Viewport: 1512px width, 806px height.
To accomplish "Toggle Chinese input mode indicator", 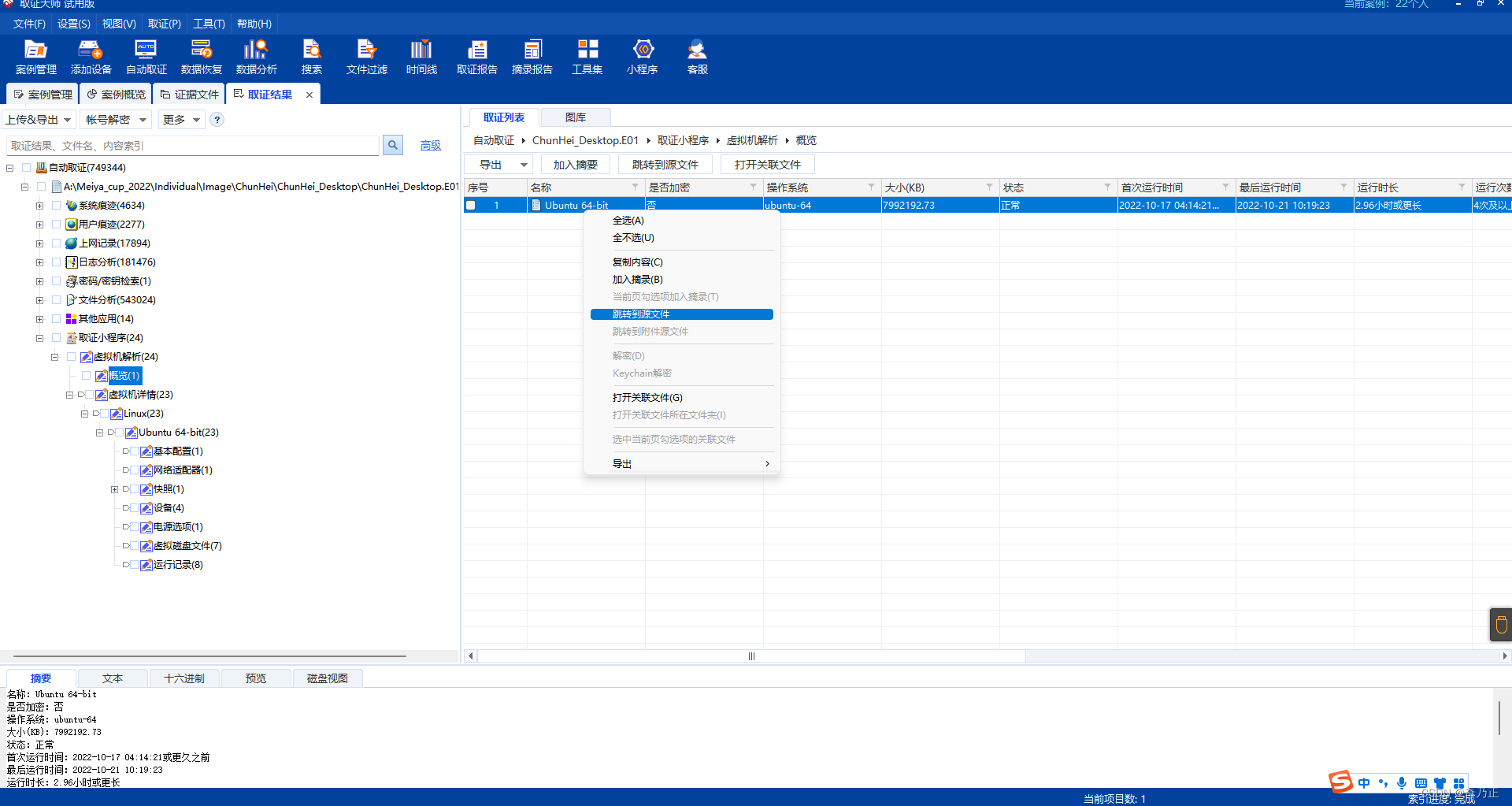I will point(1364,783).
